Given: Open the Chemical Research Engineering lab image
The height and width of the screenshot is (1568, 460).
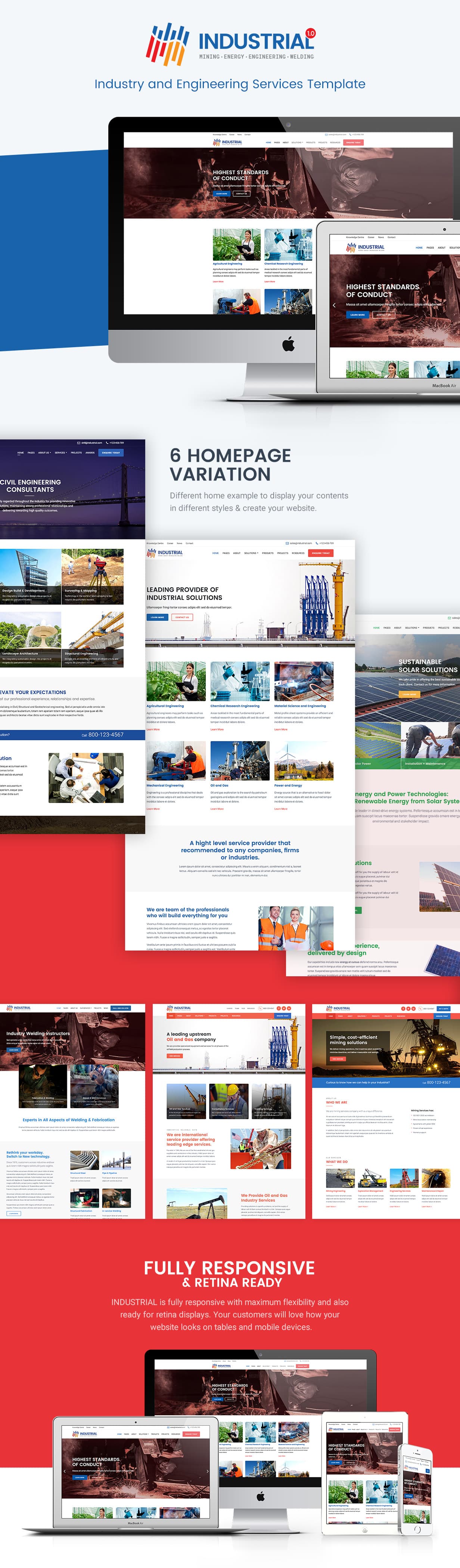Looking at the screenshot, I should pyautogui.click(x=240, y=682).
